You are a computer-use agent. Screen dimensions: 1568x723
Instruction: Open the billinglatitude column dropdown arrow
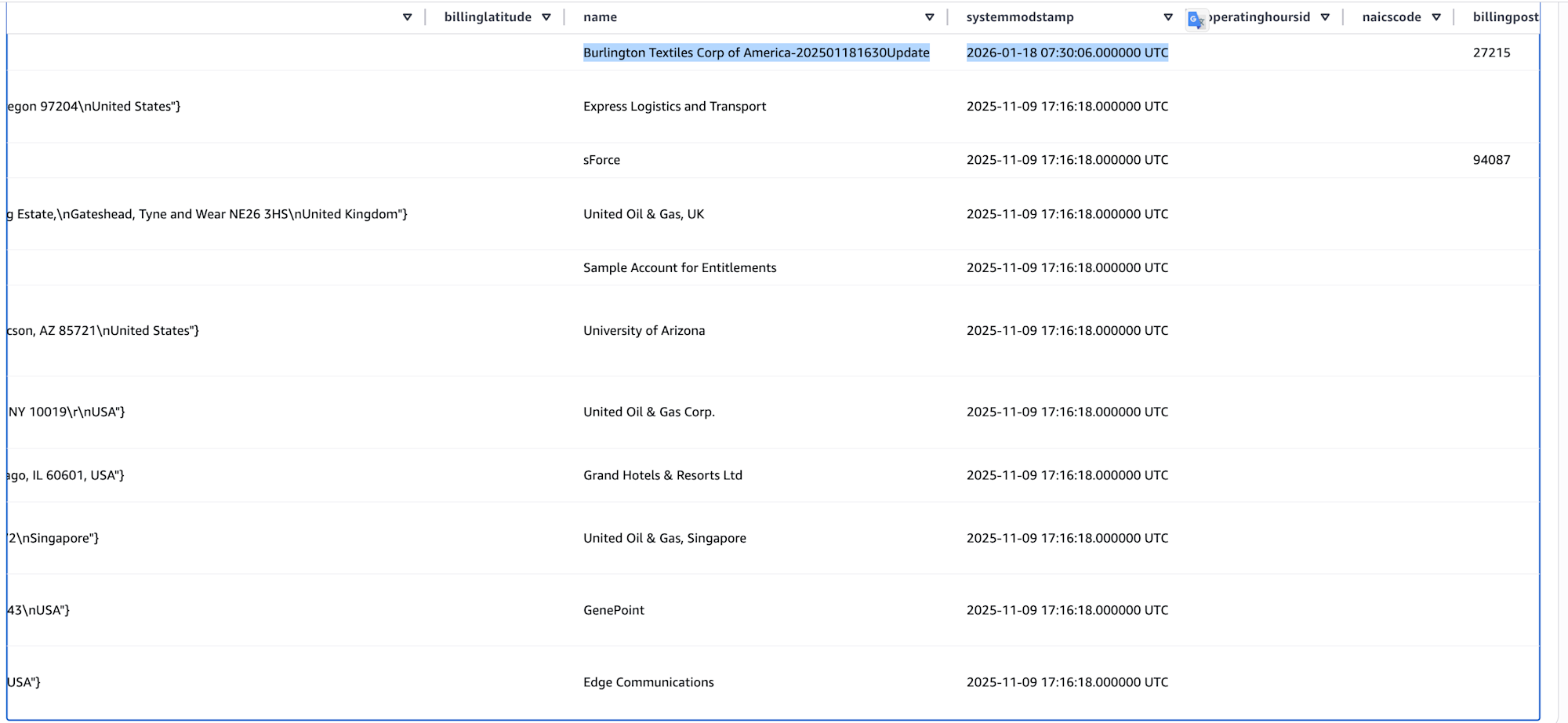547,16
